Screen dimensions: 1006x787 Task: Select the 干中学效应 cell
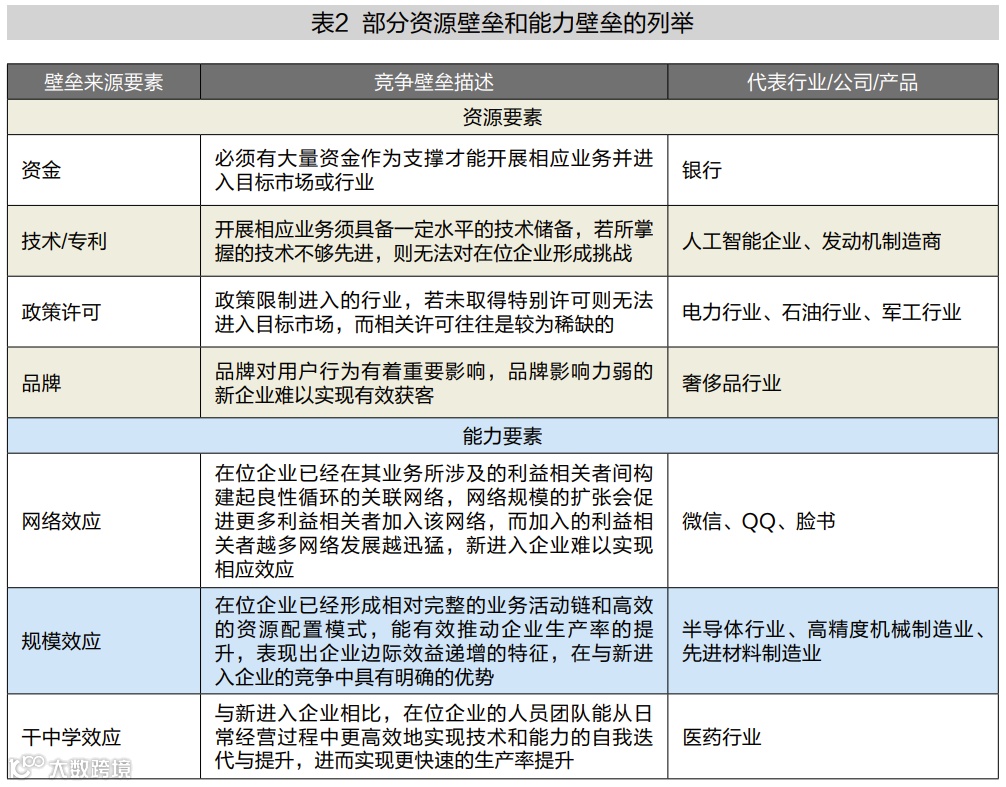pos(104,737)
